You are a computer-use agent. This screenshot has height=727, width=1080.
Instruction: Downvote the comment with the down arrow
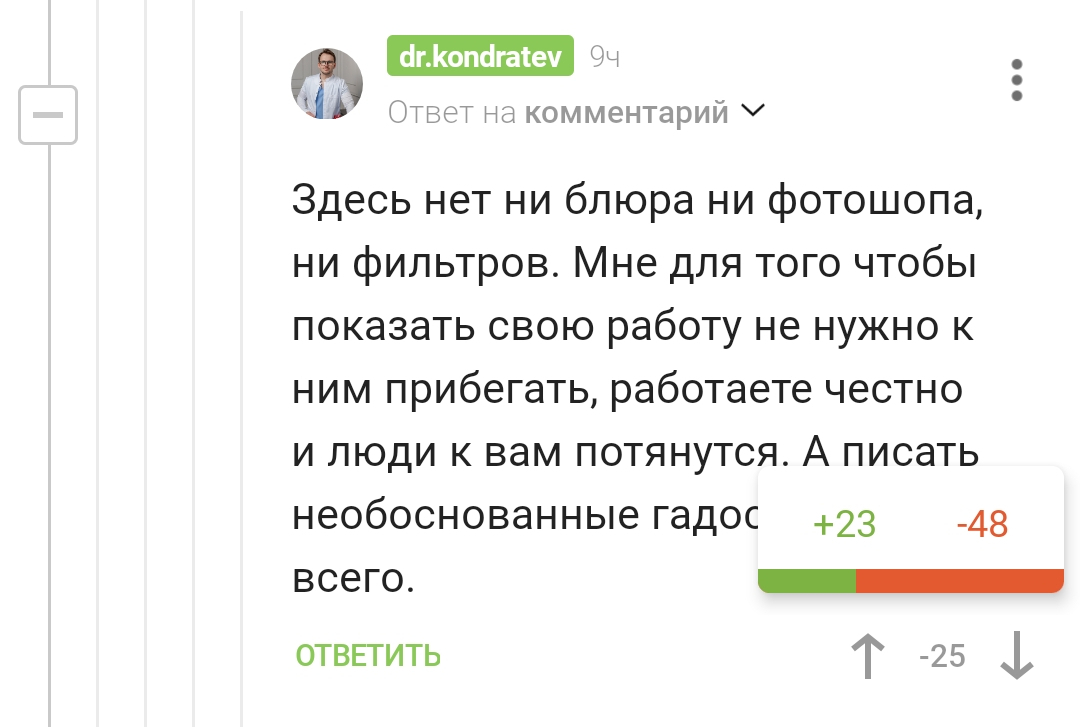point(1017,657)
